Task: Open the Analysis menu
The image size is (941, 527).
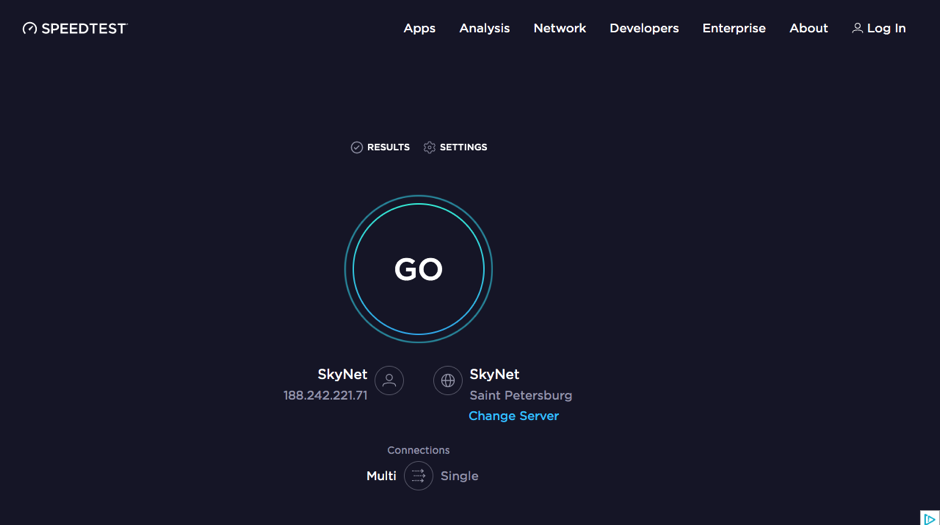Action: [x=484, y=29]
